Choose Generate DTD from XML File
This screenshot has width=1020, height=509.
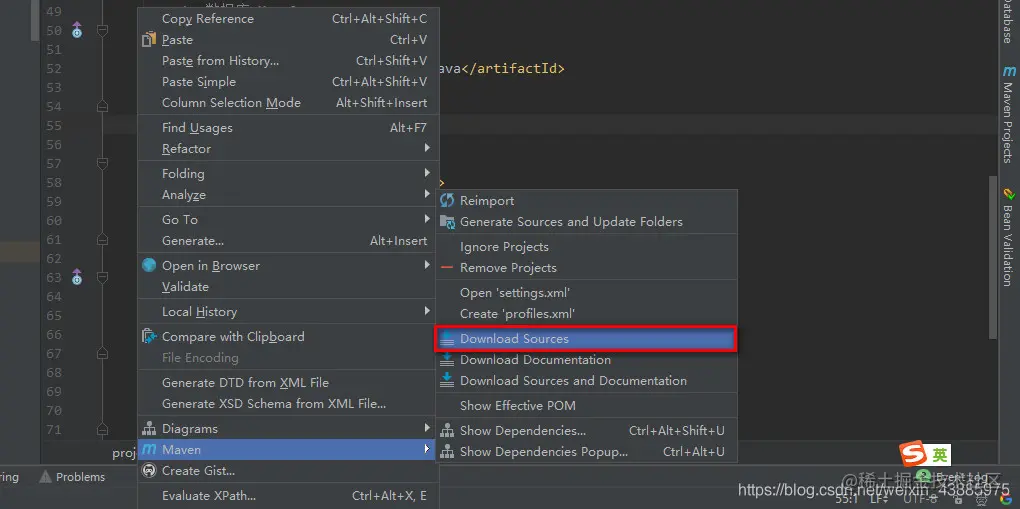288,383
